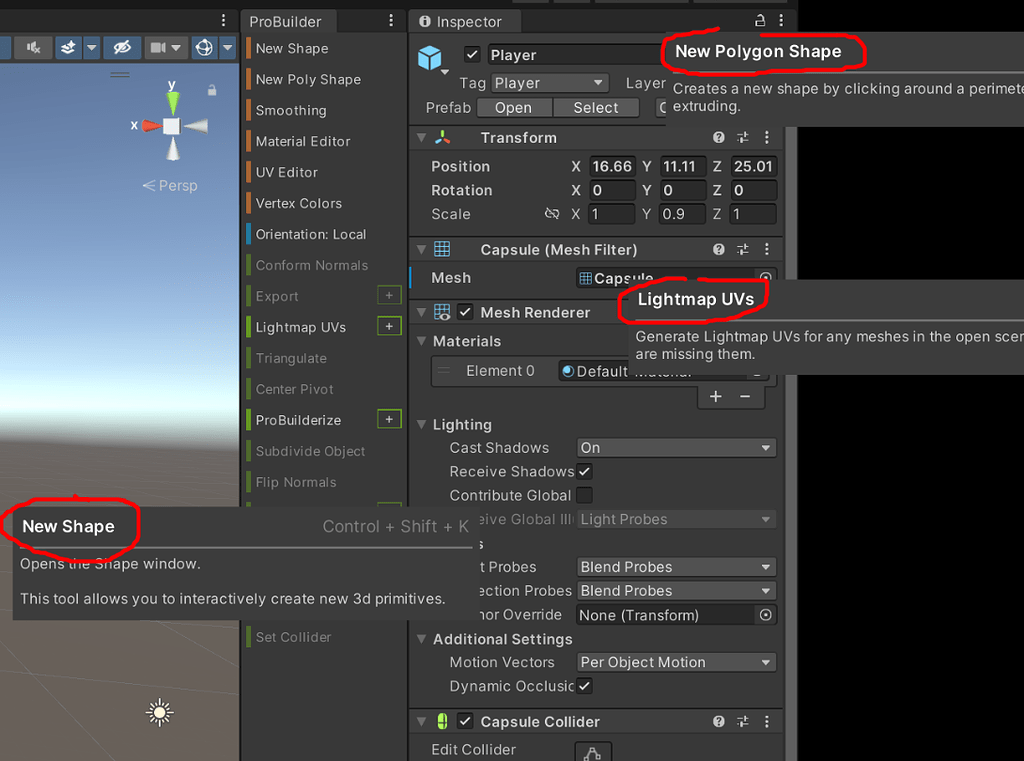Click the Inspector lock icon

758,19
